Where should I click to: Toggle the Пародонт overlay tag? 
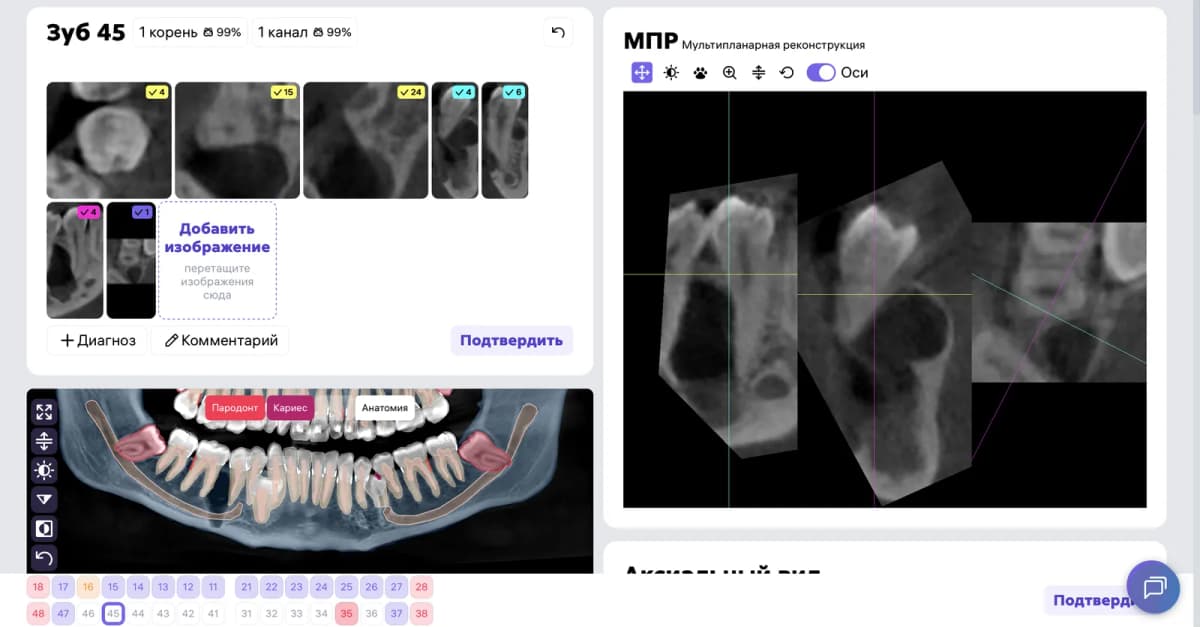pyautogui.click(x=235, y=408)
